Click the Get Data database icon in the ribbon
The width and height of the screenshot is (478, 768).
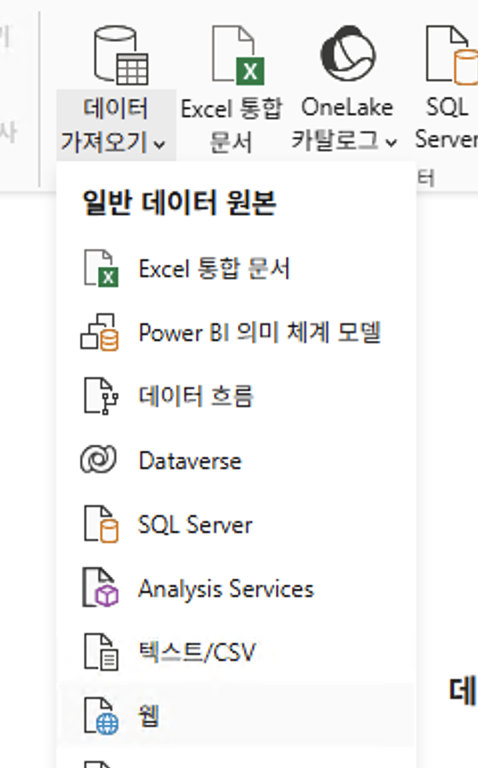121,55
